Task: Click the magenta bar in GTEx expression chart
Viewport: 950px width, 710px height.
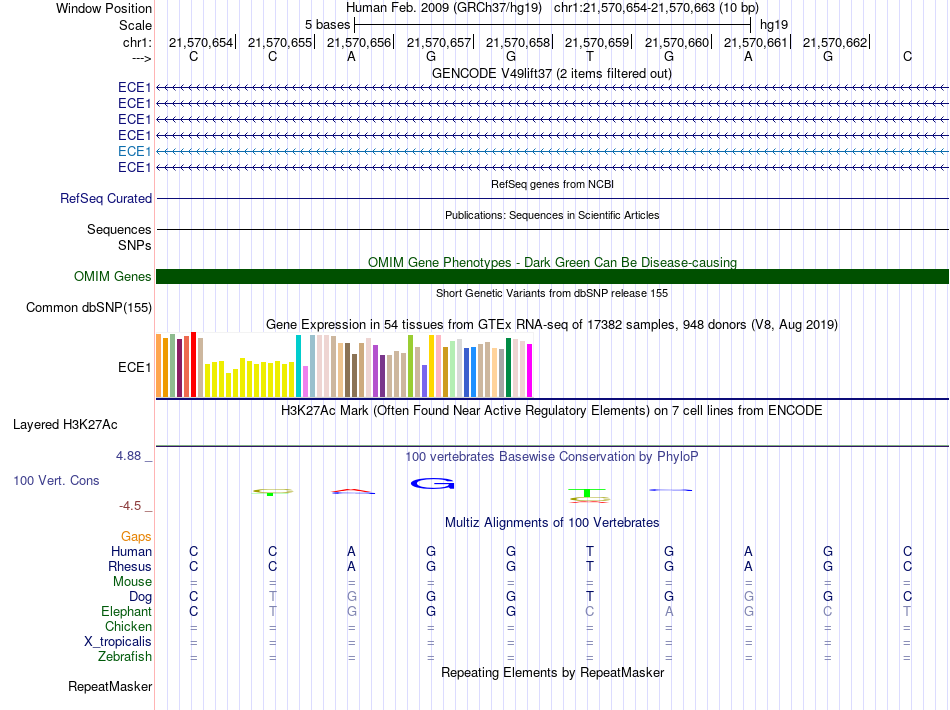Action: coord(530,370)
